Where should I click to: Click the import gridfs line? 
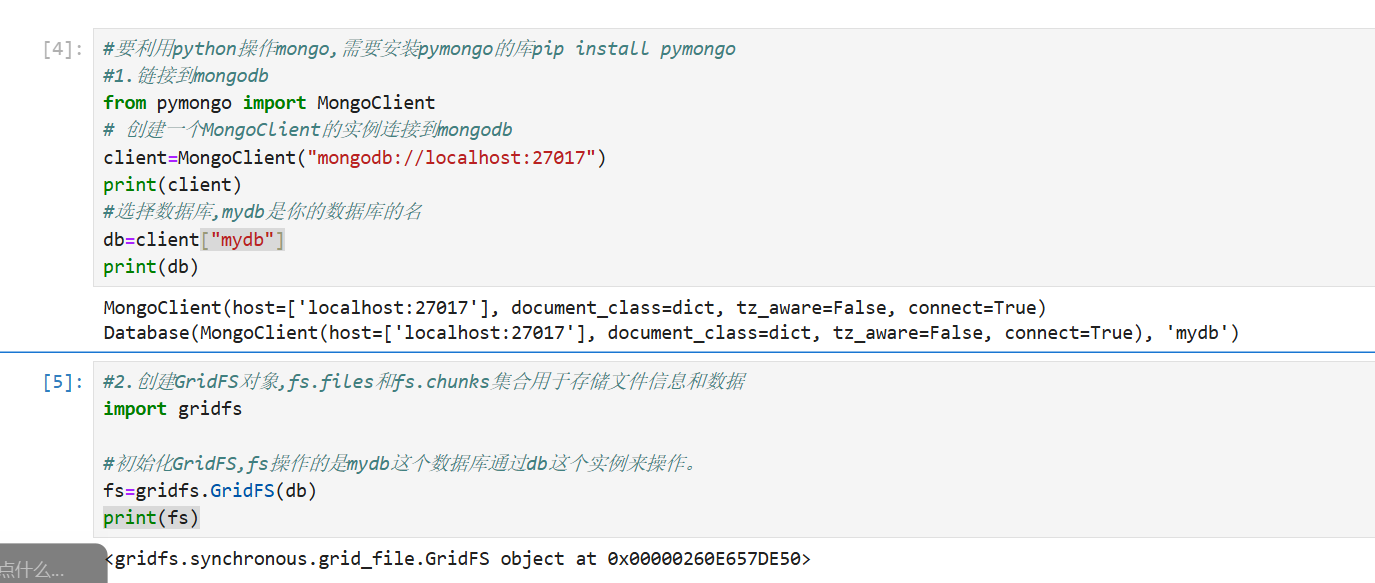(172, 409)
